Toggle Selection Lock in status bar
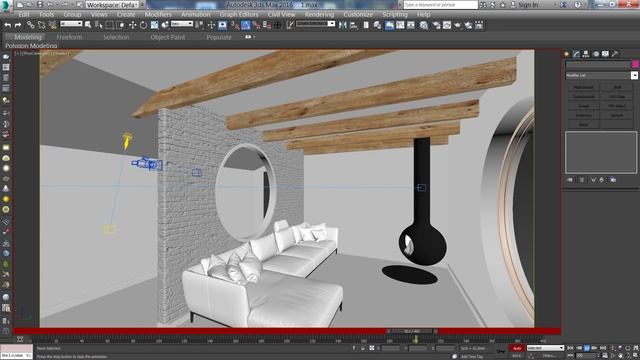This screenshot has width=640, height=360. coord(363,348)
